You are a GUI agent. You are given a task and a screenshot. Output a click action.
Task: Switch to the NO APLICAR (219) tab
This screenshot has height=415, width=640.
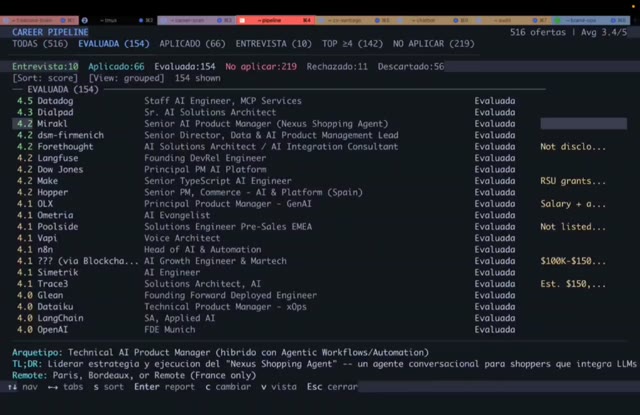pyautogui.click(x=434, y=44)
